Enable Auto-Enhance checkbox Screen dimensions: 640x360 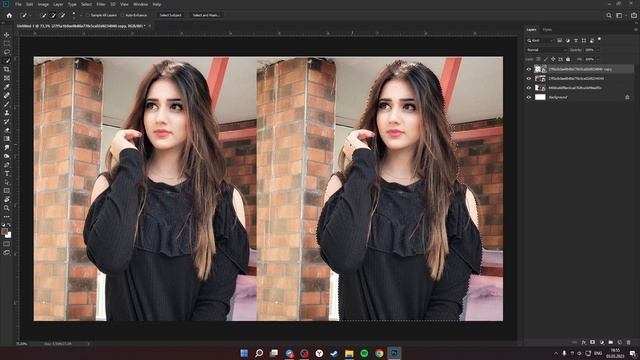pyautogui.click(x=122, y=15)
